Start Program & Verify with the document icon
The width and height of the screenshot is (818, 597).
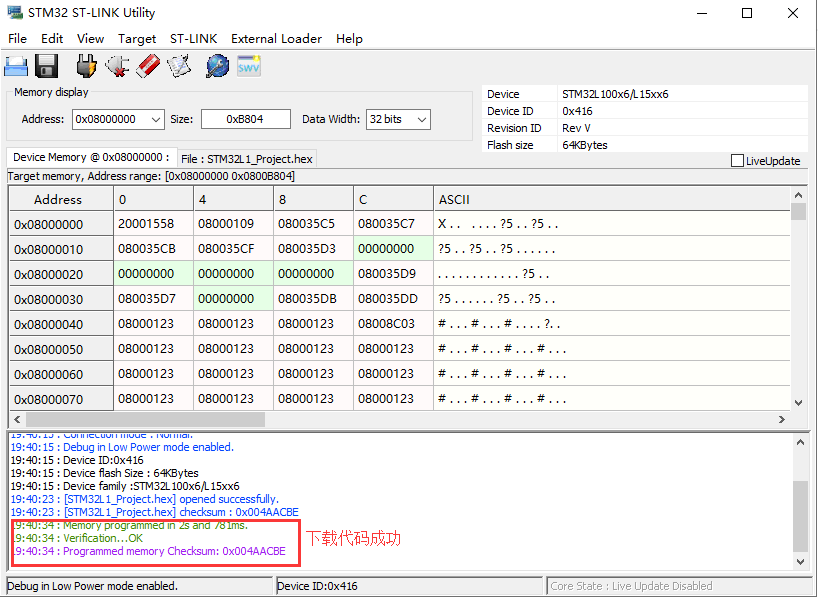180,65
